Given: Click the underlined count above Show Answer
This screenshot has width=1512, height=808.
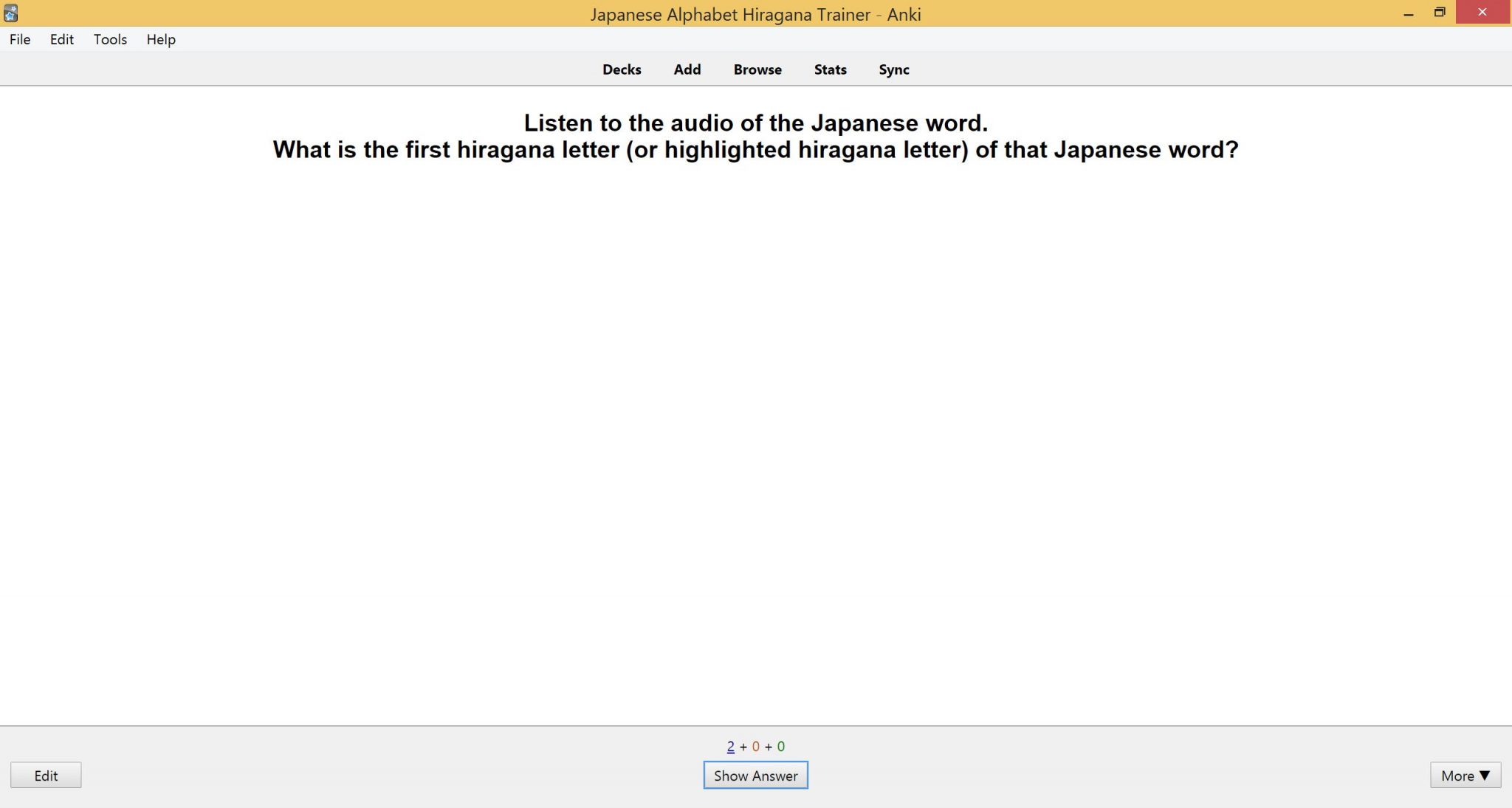Looking at the screenshot, I should tap(729, 746).
